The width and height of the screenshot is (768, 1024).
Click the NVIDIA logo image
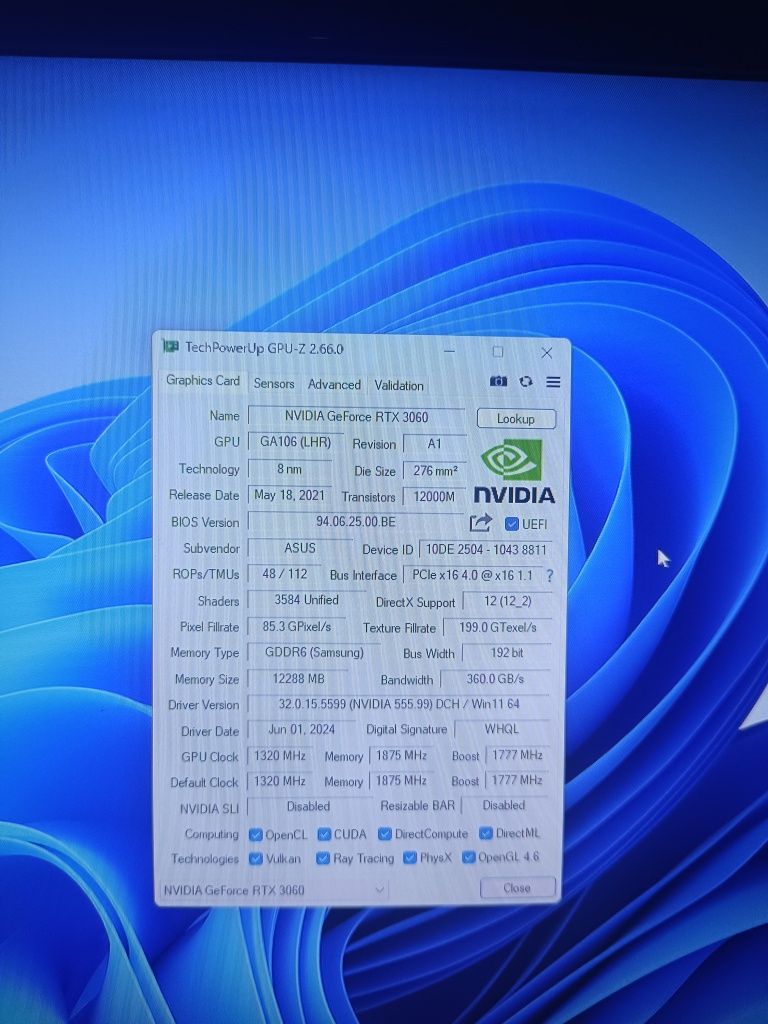pos(515,472)
